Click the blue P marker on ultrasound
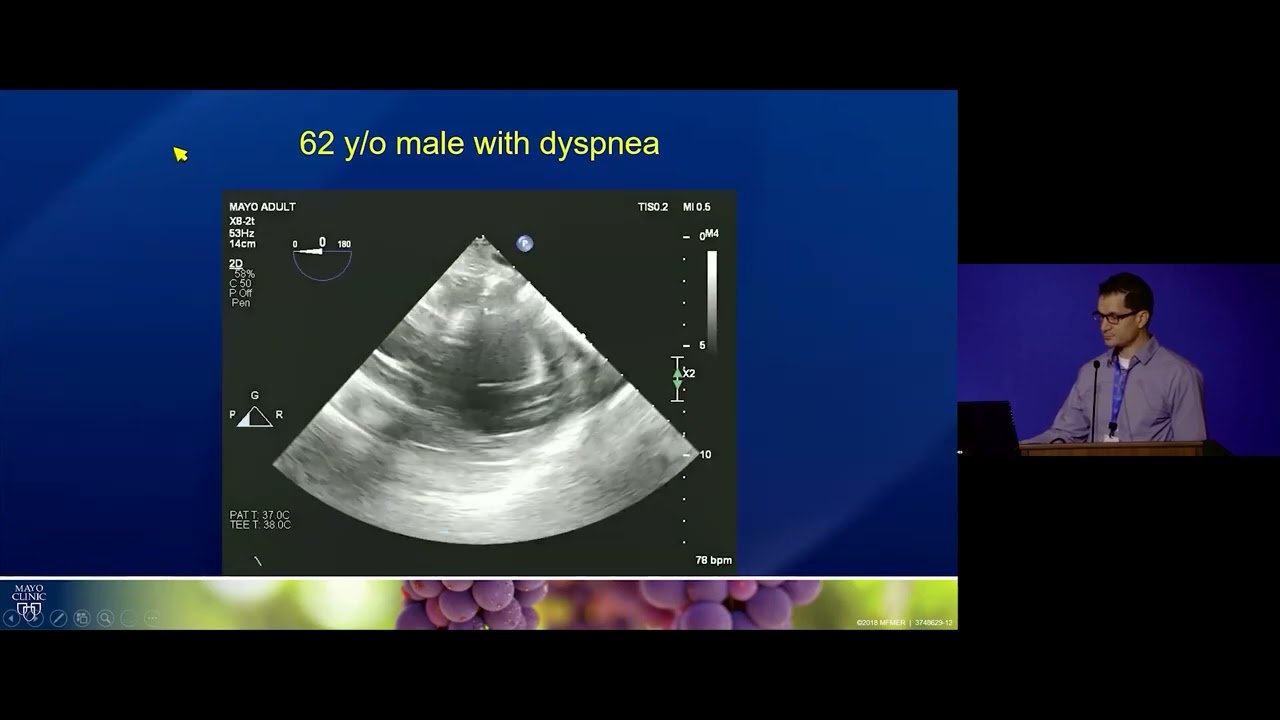The height and width of the screenshot is (720, 1280). click(x=525, y=243)
